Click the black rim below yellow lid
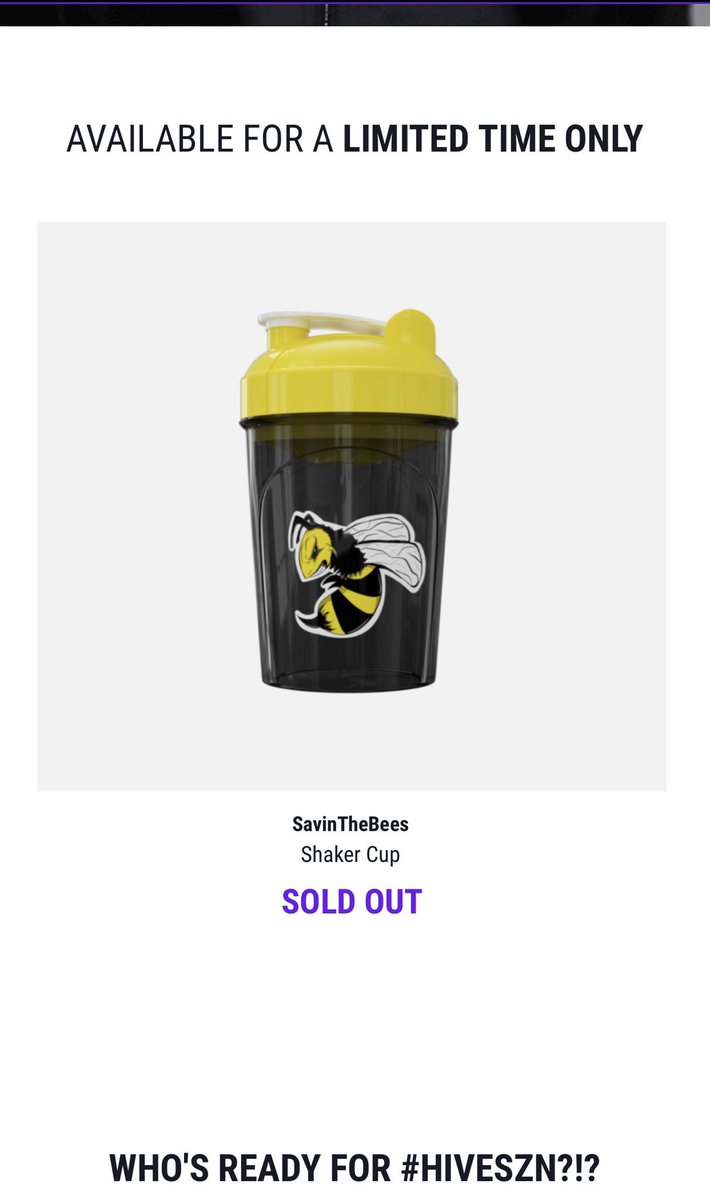 click(x=348, y=423)
